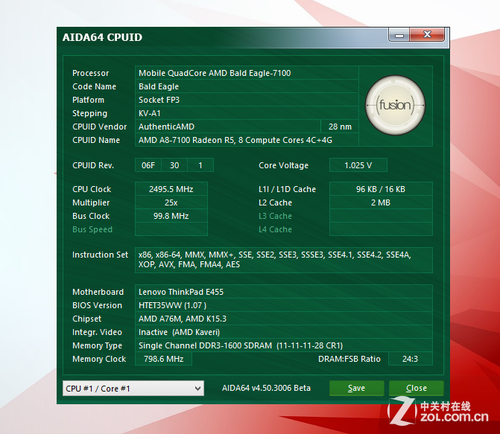Click the Core Voltage 1.025 V value

358,165
